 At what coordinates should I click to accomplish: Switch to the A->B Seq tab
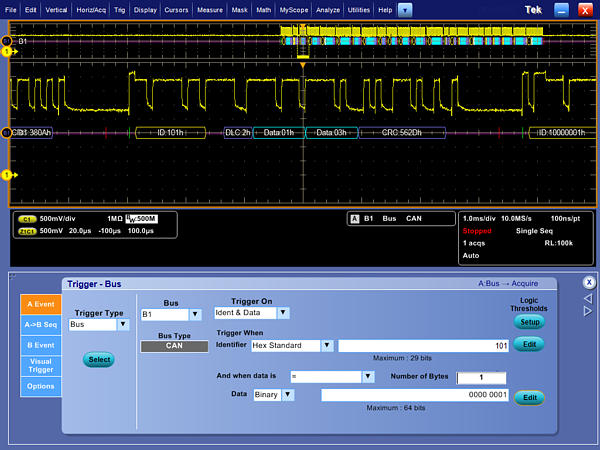pyautogui.click(x=40, y=324)
